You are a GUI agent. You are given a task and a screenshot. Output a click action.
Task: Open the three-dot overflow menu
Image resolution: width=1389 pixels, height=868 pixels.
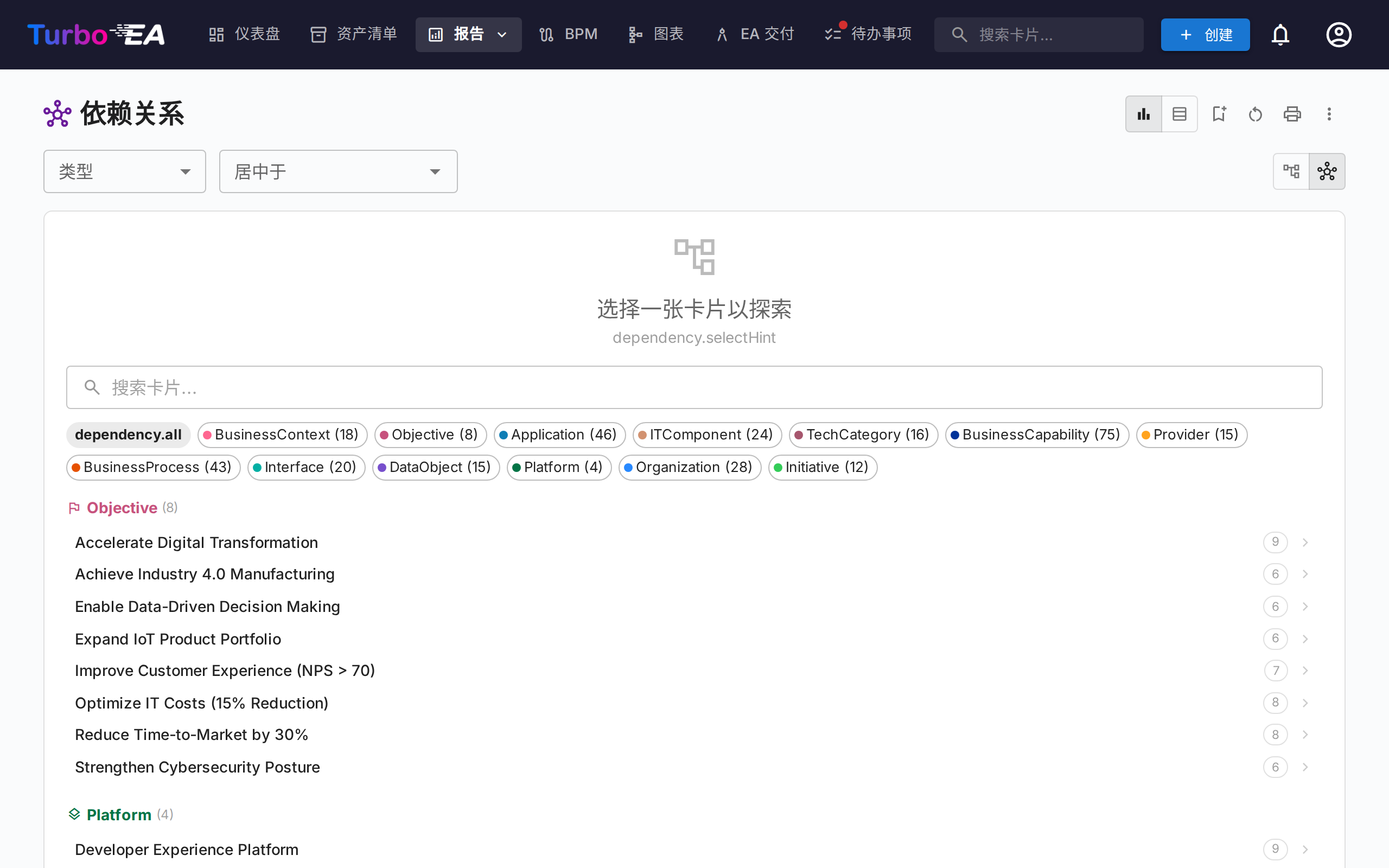1329,114
